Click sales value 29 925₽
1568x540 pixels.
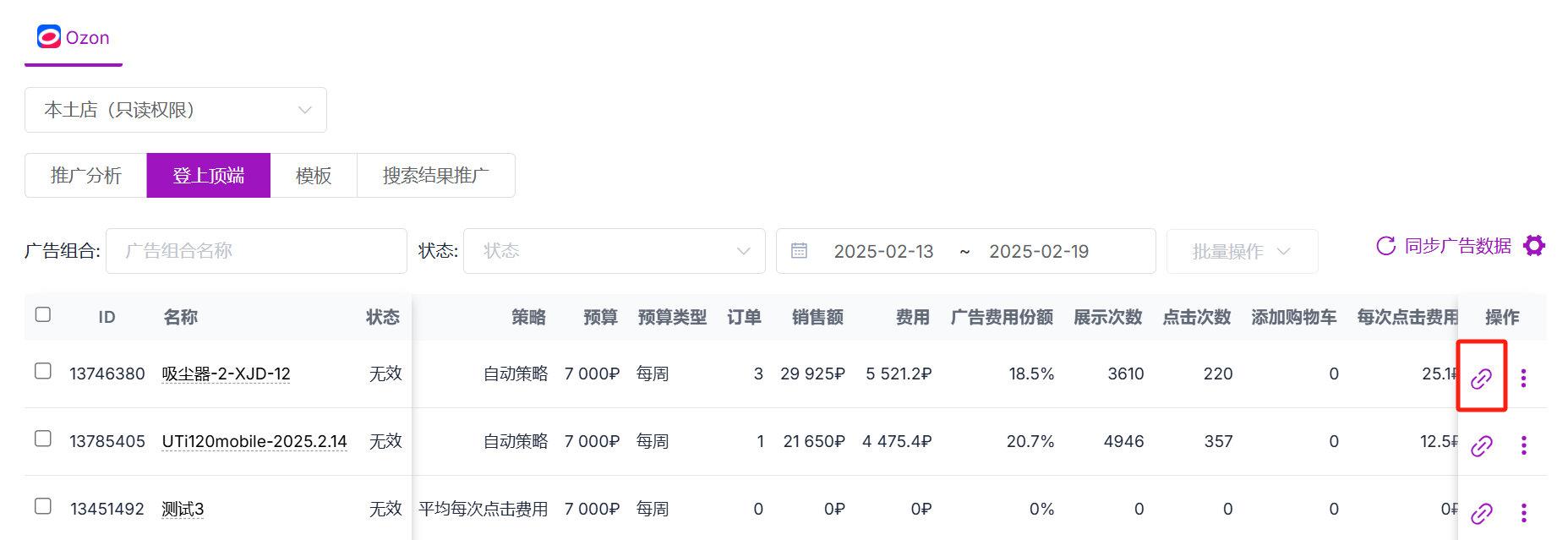click(x=812, y=374)
